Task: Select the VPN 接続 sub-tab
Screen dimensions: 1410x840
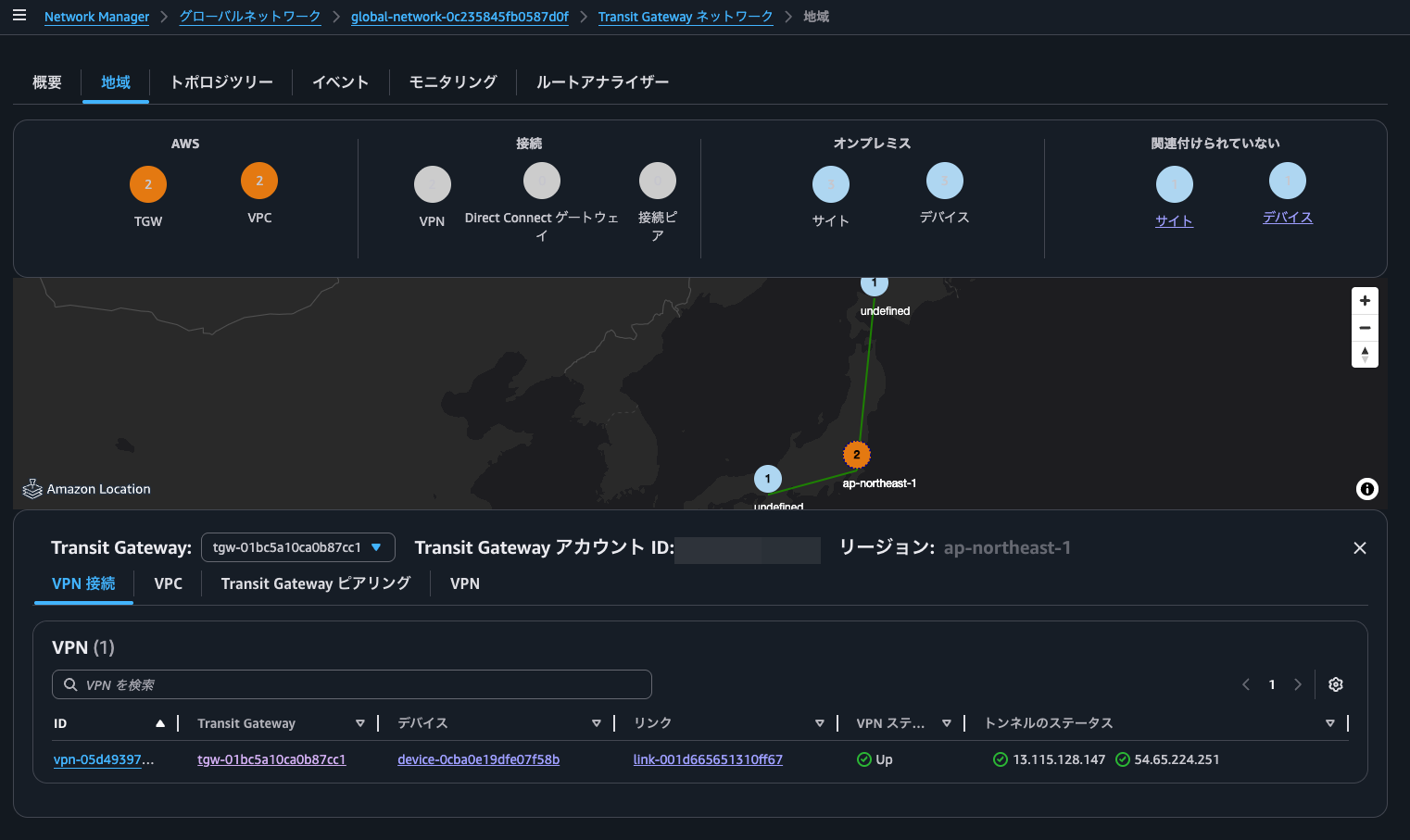Action: (83, 583)
